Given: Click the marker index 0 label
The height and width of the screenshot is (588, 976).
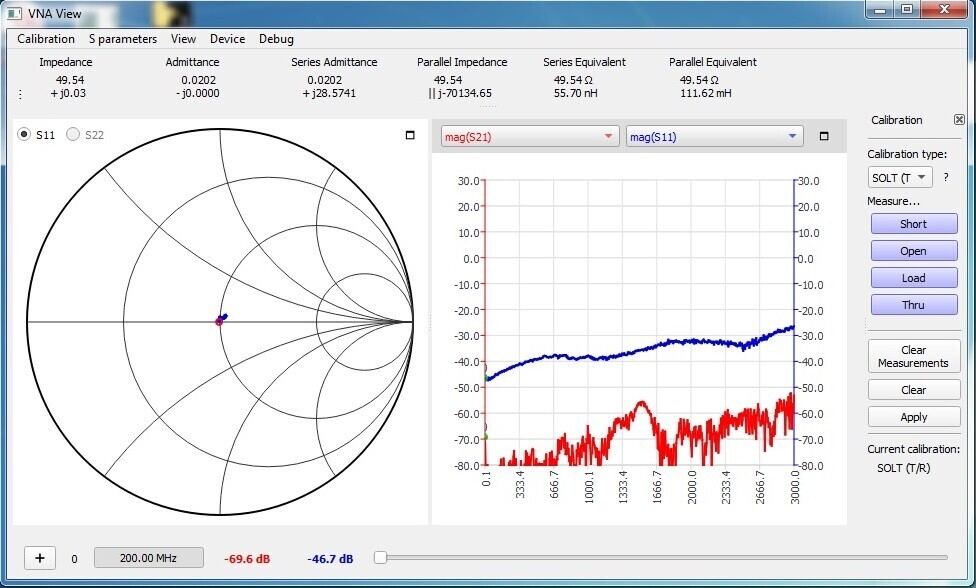Looking at the screenshot, I should point(75,559).
